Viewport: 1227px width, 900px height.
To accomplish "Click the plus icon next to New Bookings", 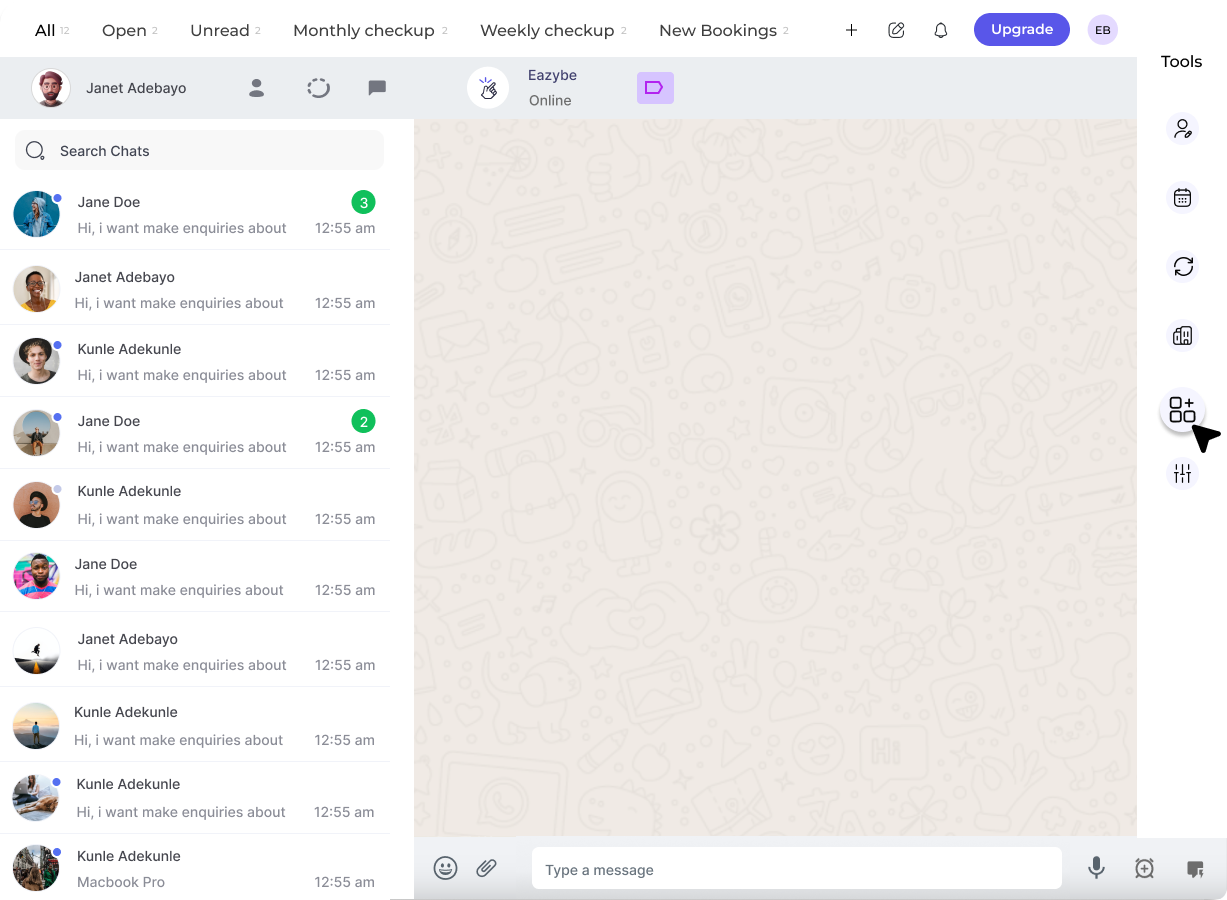I will click(x=851, y=30).
